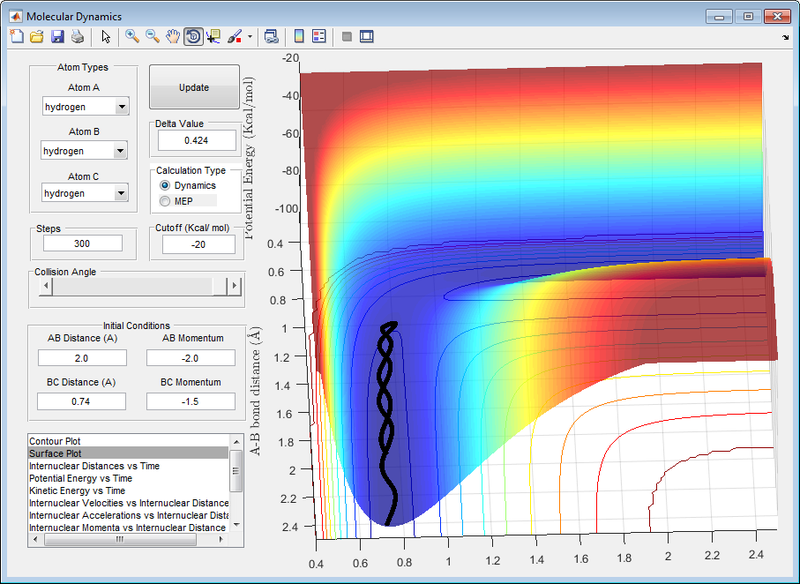Click the plot list horizontal scrollbar thumb
The image size is (800, 584).
(120, 539)
